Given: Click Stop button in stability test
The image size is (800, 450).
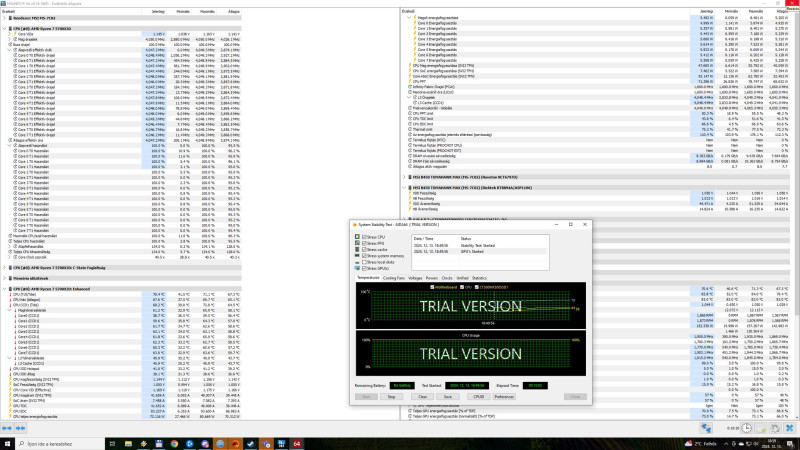Looking at the screenshot, I should [x=391, y=396].
